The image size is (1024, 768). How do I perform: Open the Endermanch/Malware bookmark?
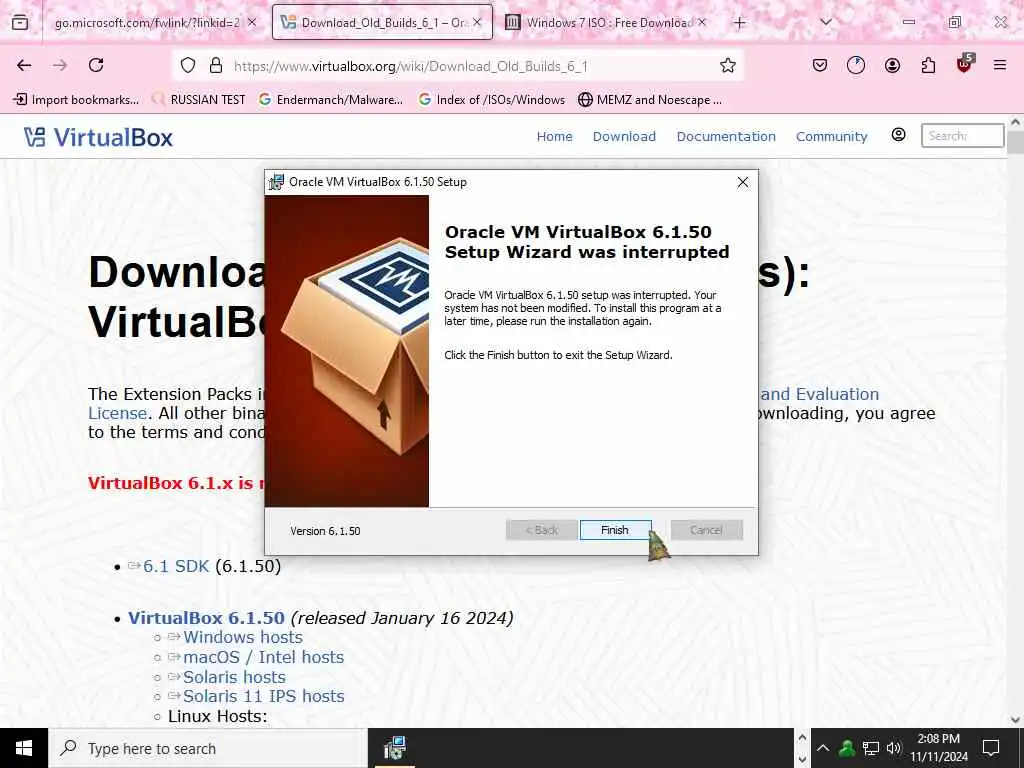(330, 100)
